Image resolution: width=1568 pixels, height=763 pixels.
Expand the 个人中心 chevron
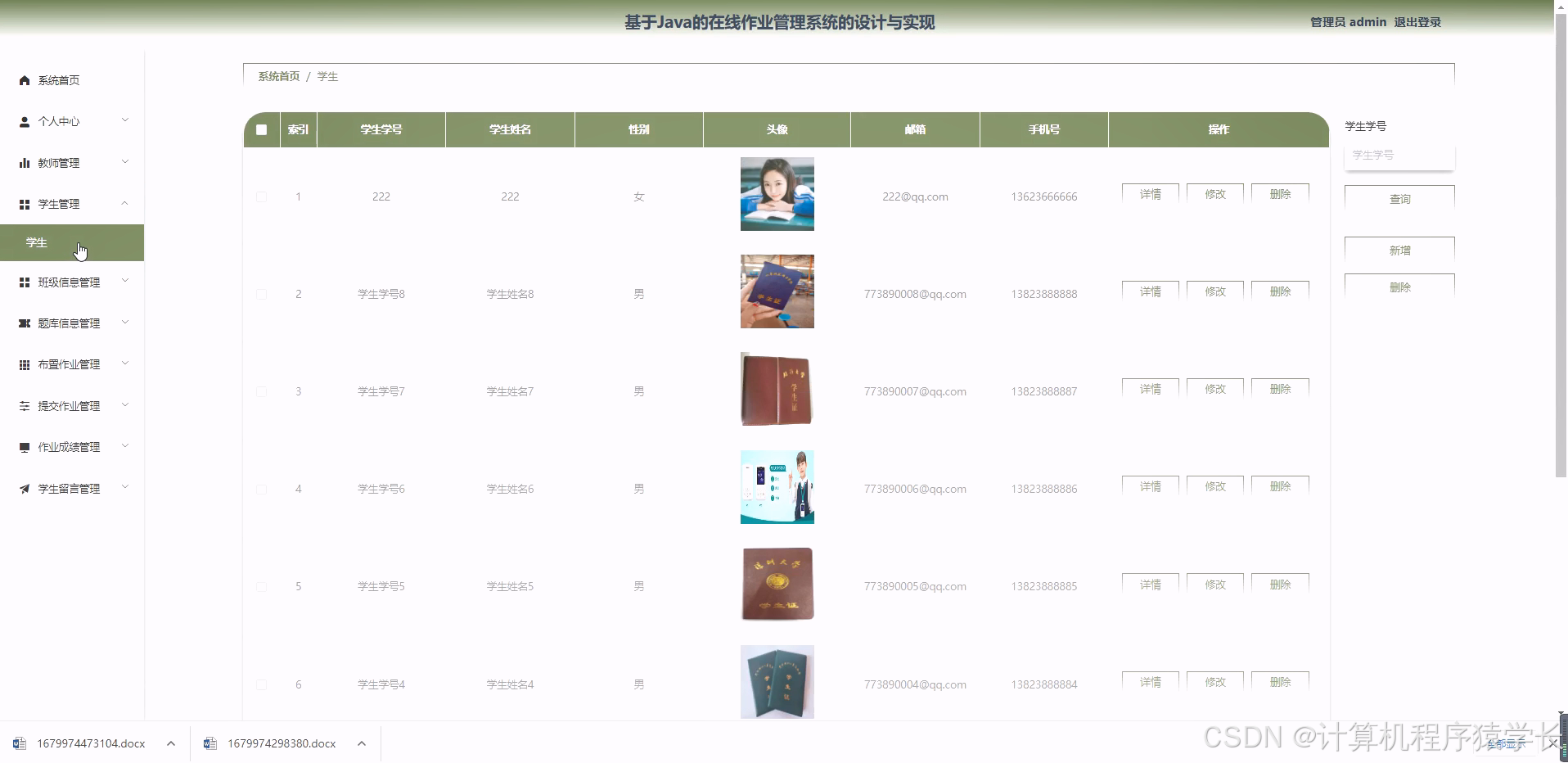click(x=125, y=120)
